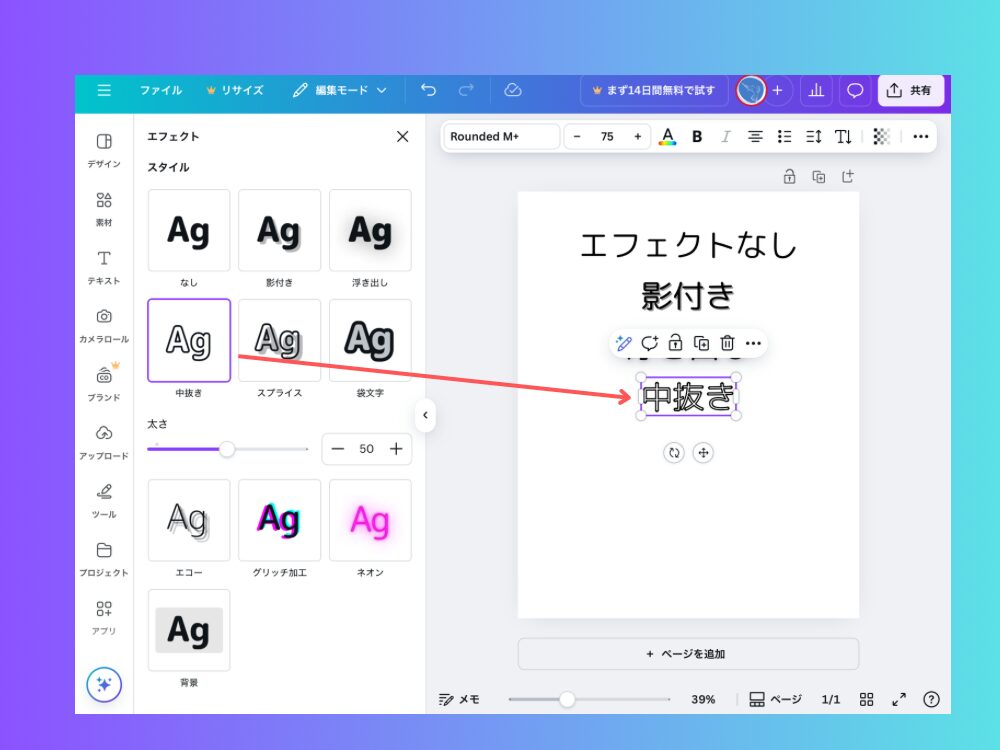This screenshot has height=750, width=1000.
Task: Select the 浮き出し text style
Action: 370,230
